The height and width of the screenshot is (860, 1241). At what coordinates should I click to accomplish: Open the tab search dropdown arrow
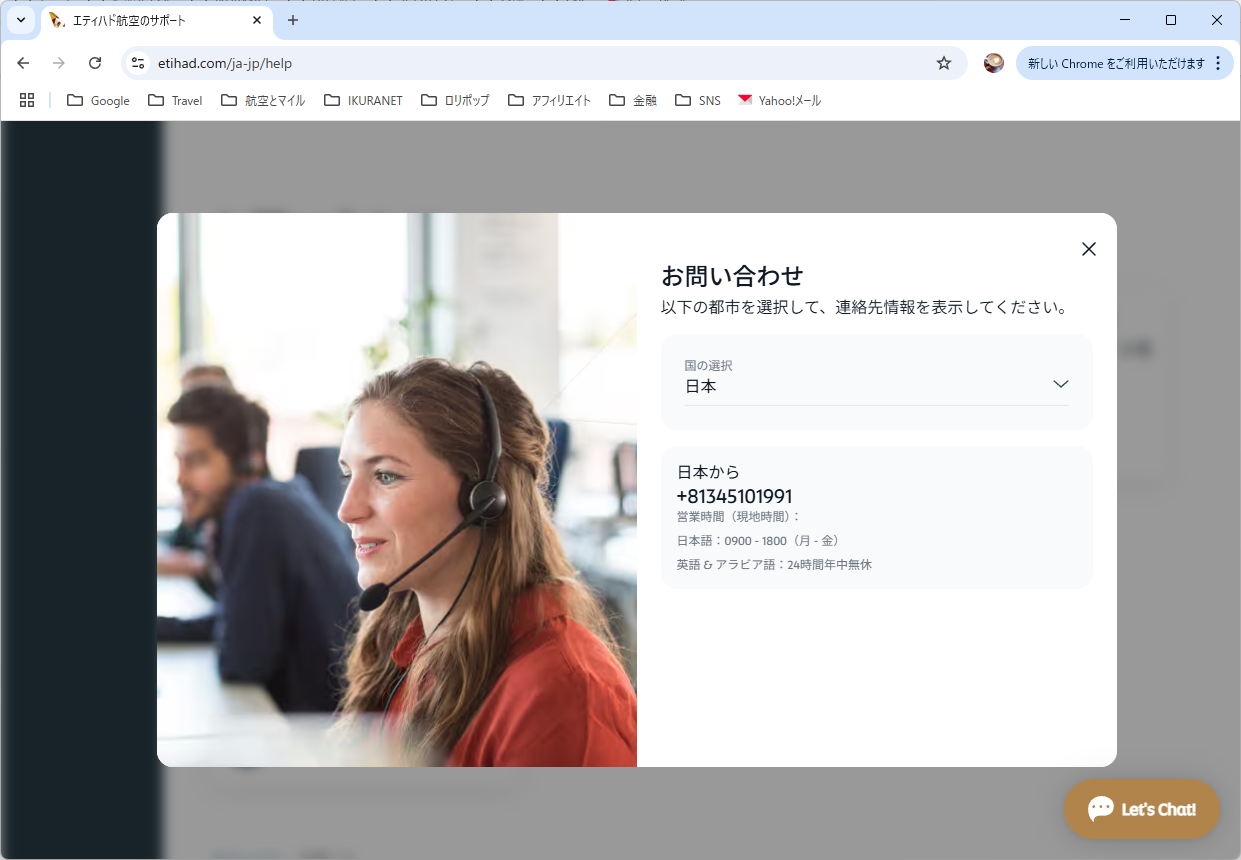pyautogui.click(x=20, y=20)
